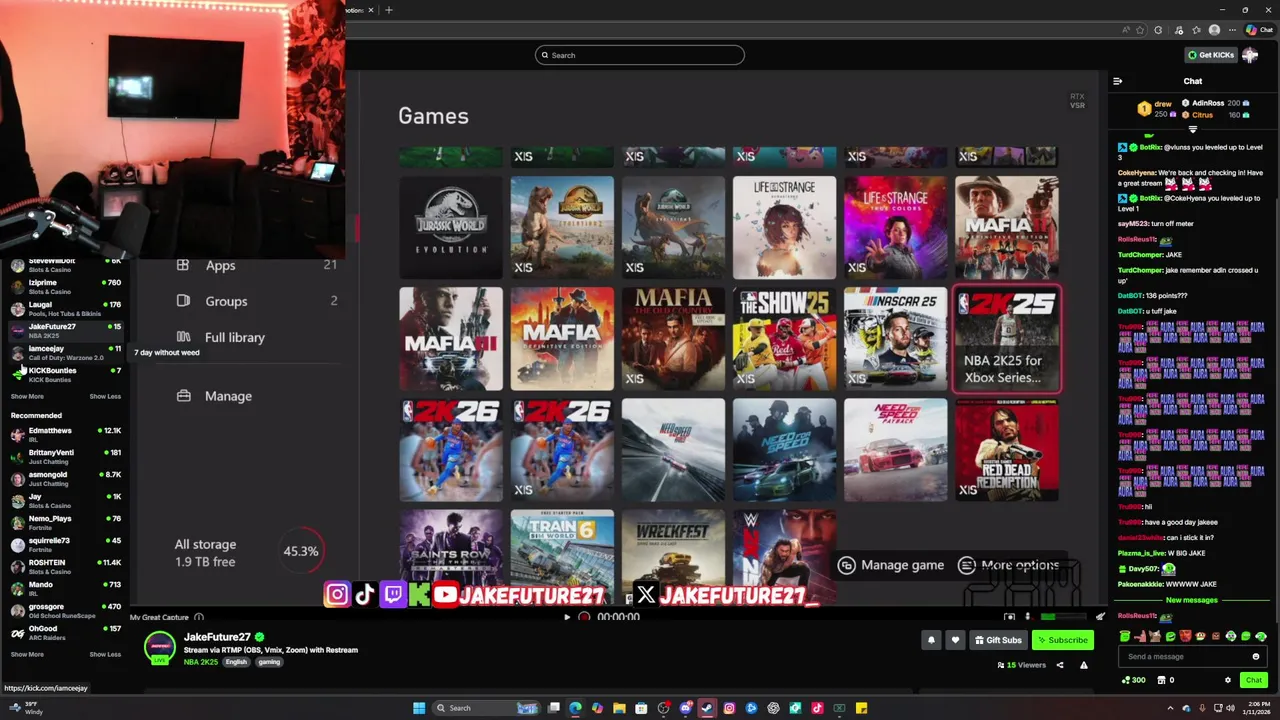The height and width of the screenshot is (720, 1280).
Task: Follow channel with heart icon
Action: coord(955,640)
